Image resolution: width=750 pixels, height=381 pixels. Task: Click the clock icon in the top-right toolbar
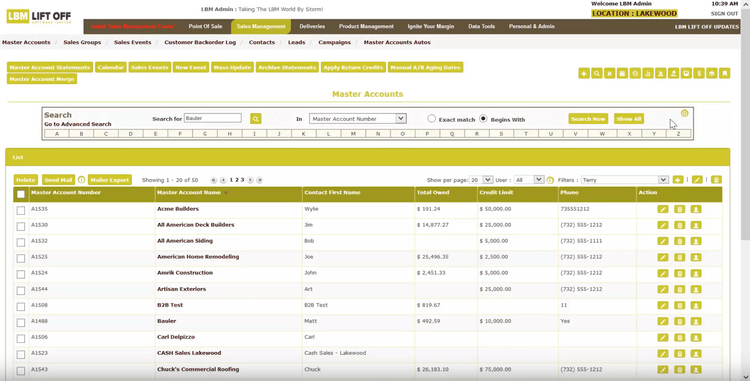635,74
